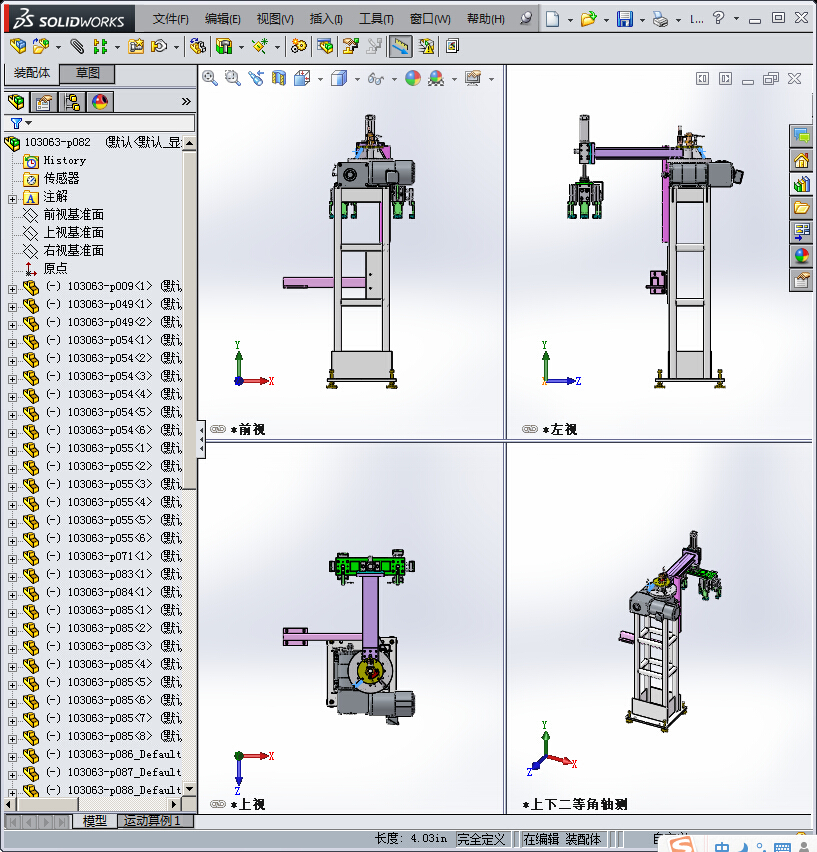Switch to the 模型 bottom tab
This screenshot has width=817, height=852.
tap(95, 820)
